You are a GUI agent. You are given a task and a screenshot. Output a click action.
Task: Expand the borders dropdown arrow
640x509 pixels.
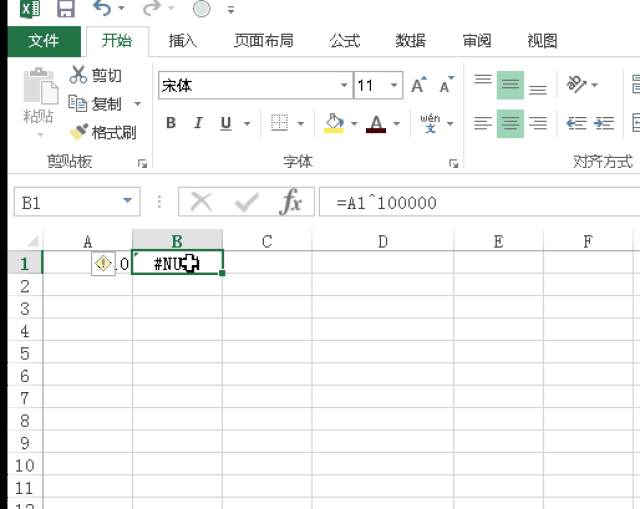(x=301, y=123)
